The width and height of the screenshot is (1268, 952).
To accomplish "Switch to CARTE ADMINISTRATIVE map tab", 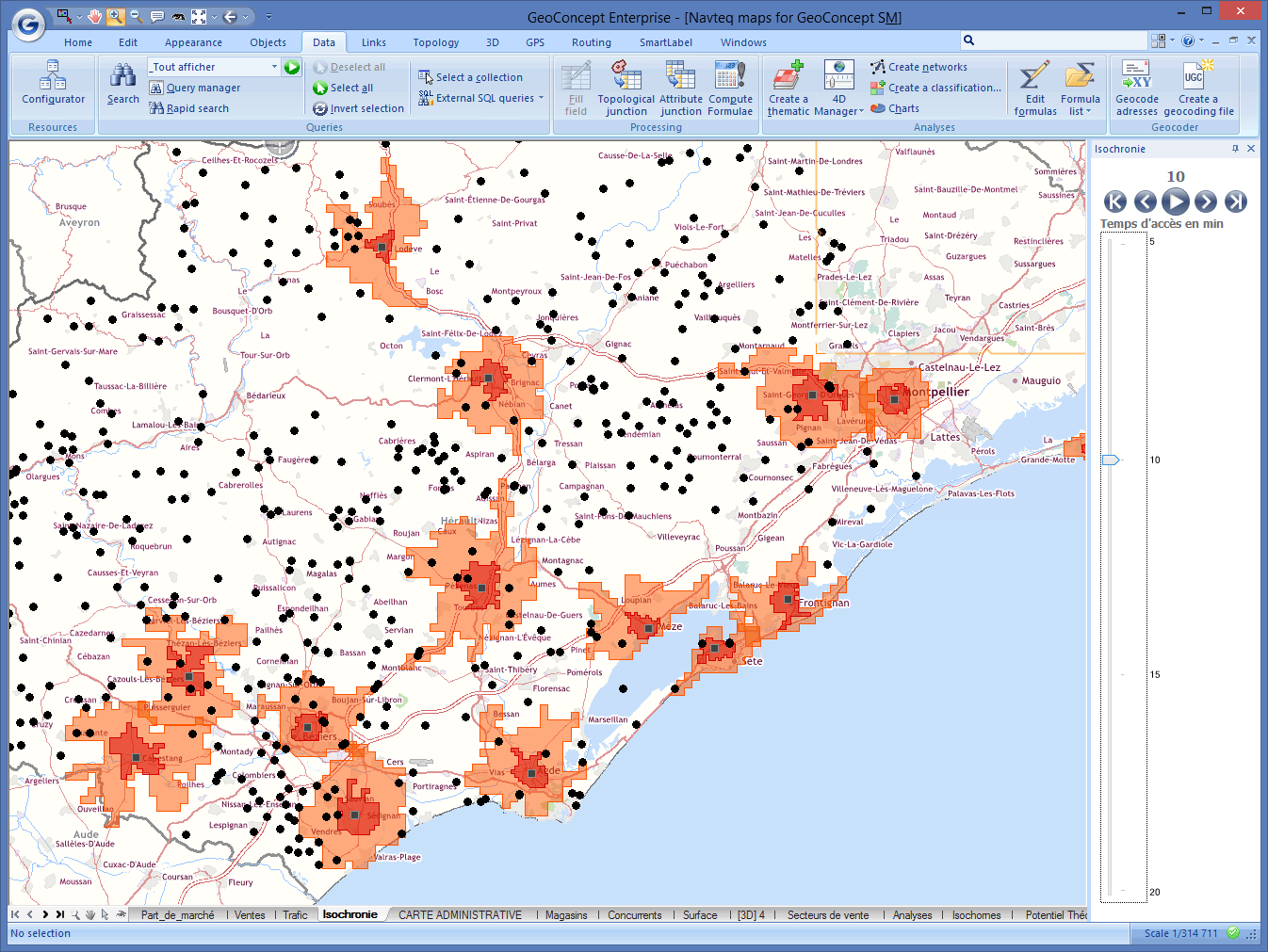I will (460, 915).
